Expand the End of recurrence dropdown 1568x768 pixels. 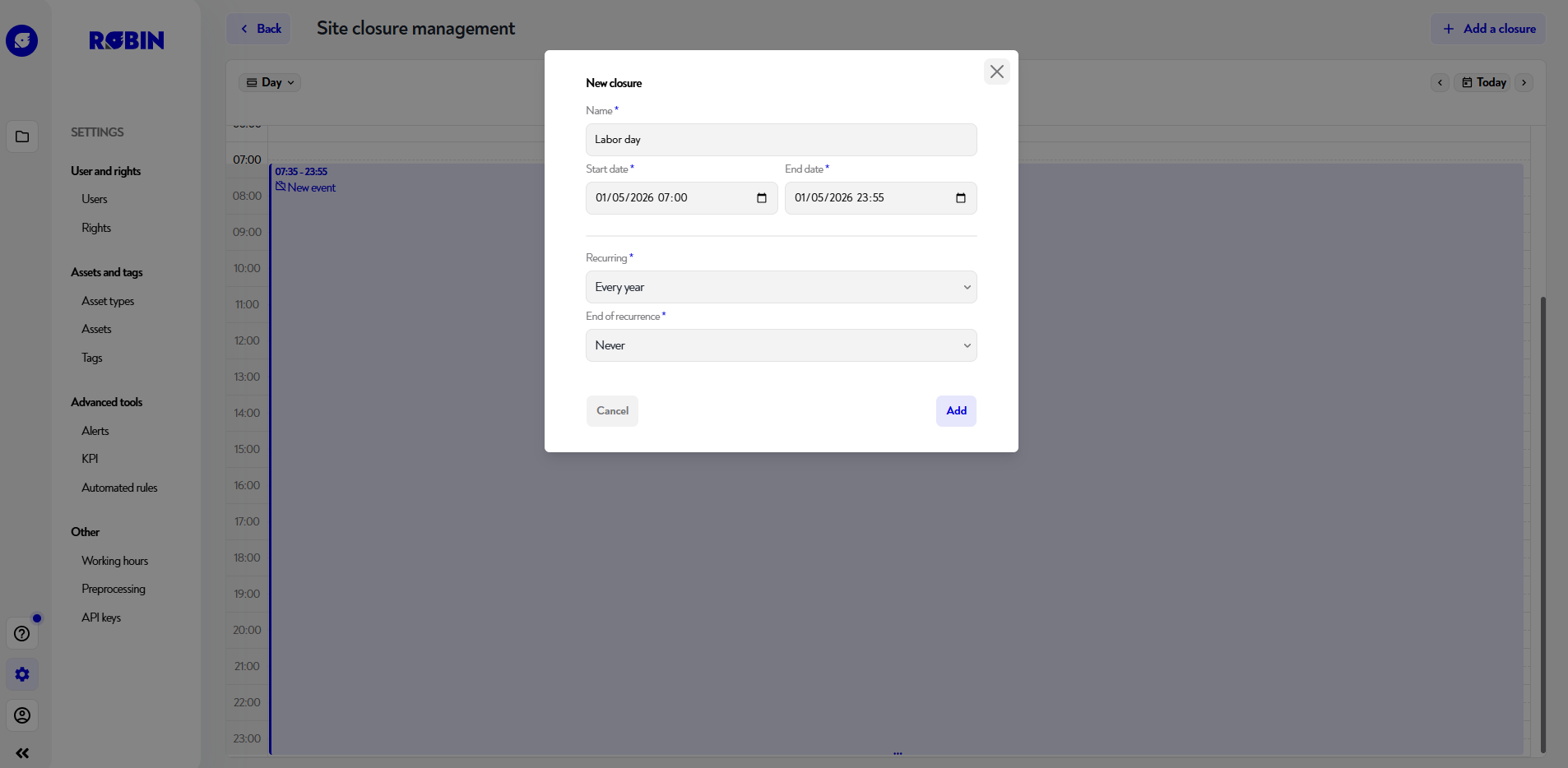tap(781, 345)
